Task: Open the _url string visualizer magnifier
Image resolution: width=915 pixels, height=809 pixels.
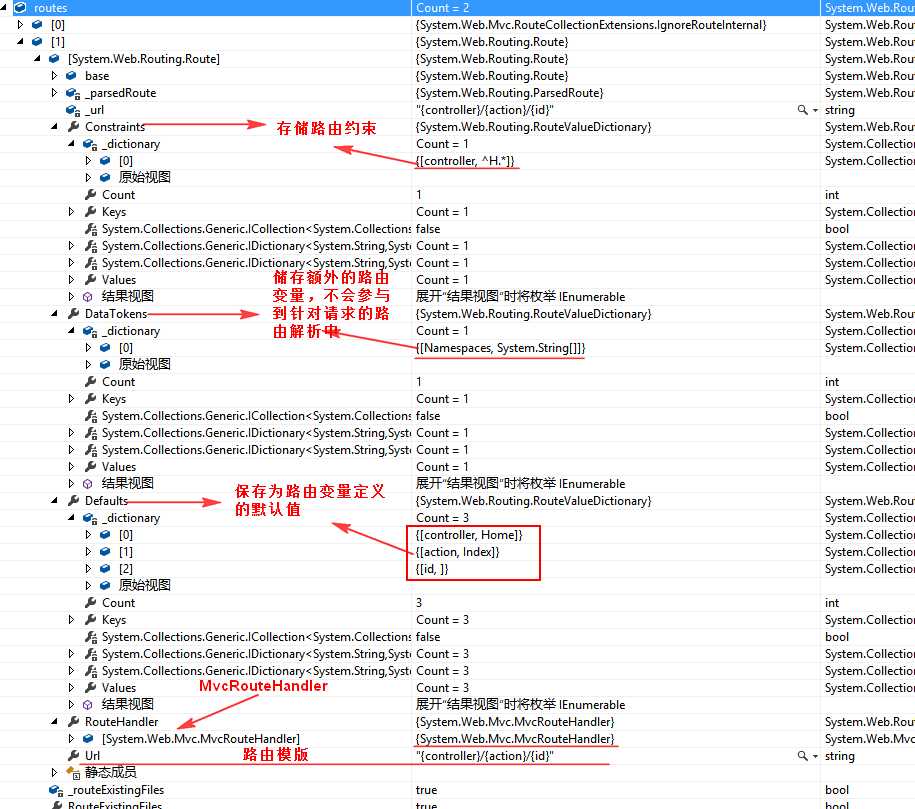Action: (802, 110)
